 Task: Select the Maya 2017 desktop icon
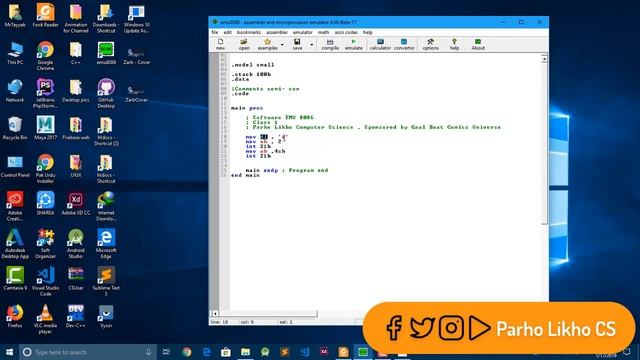point(45,128)
